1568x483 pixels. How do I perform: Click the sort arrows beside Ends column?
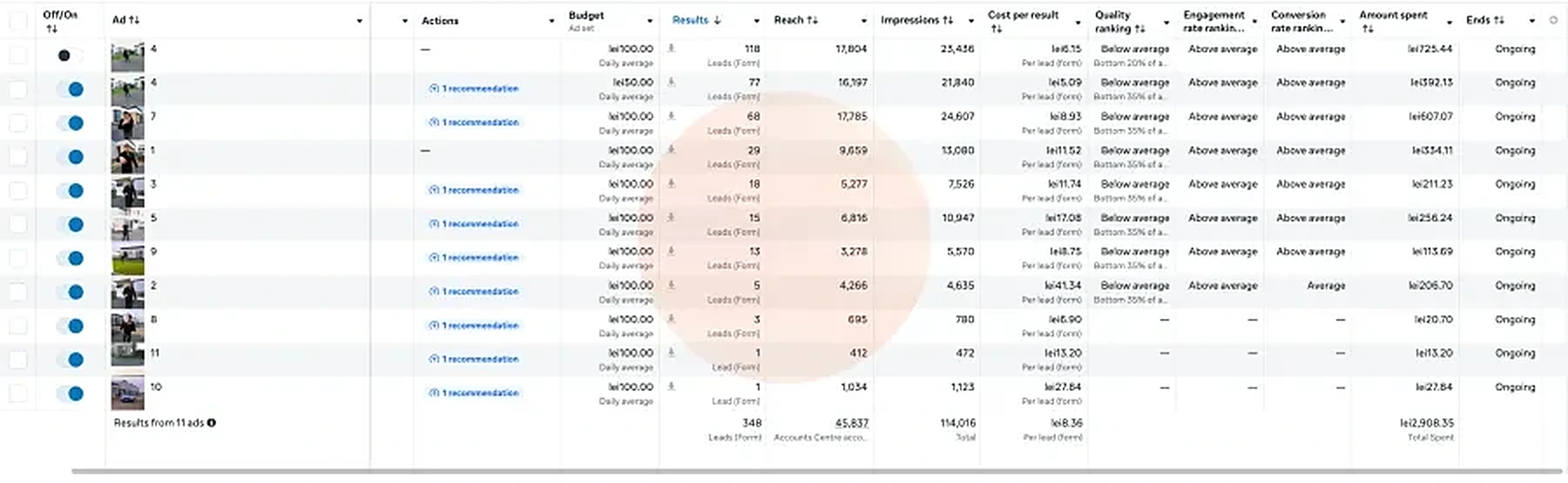(1498, 20)
